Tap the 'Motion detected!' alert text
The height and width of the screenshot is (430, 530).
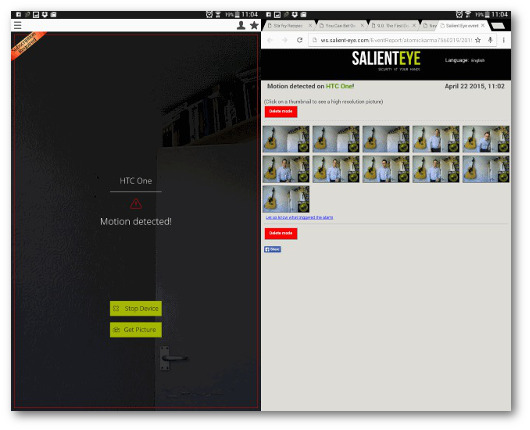pos(136,221)
